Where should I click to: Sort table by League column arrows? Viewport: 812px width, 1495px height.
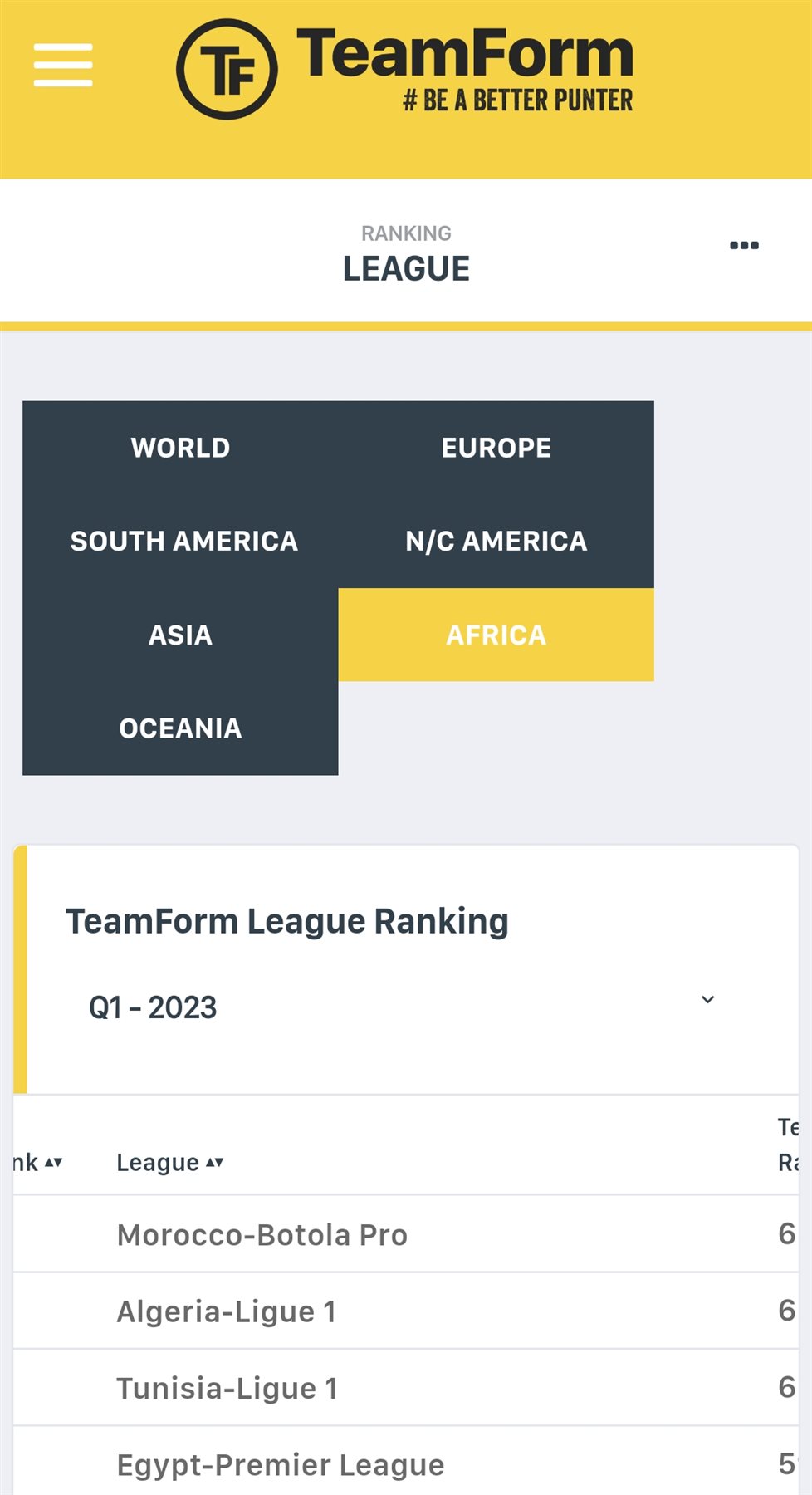pyautogui.click(x=214, y=1162)
